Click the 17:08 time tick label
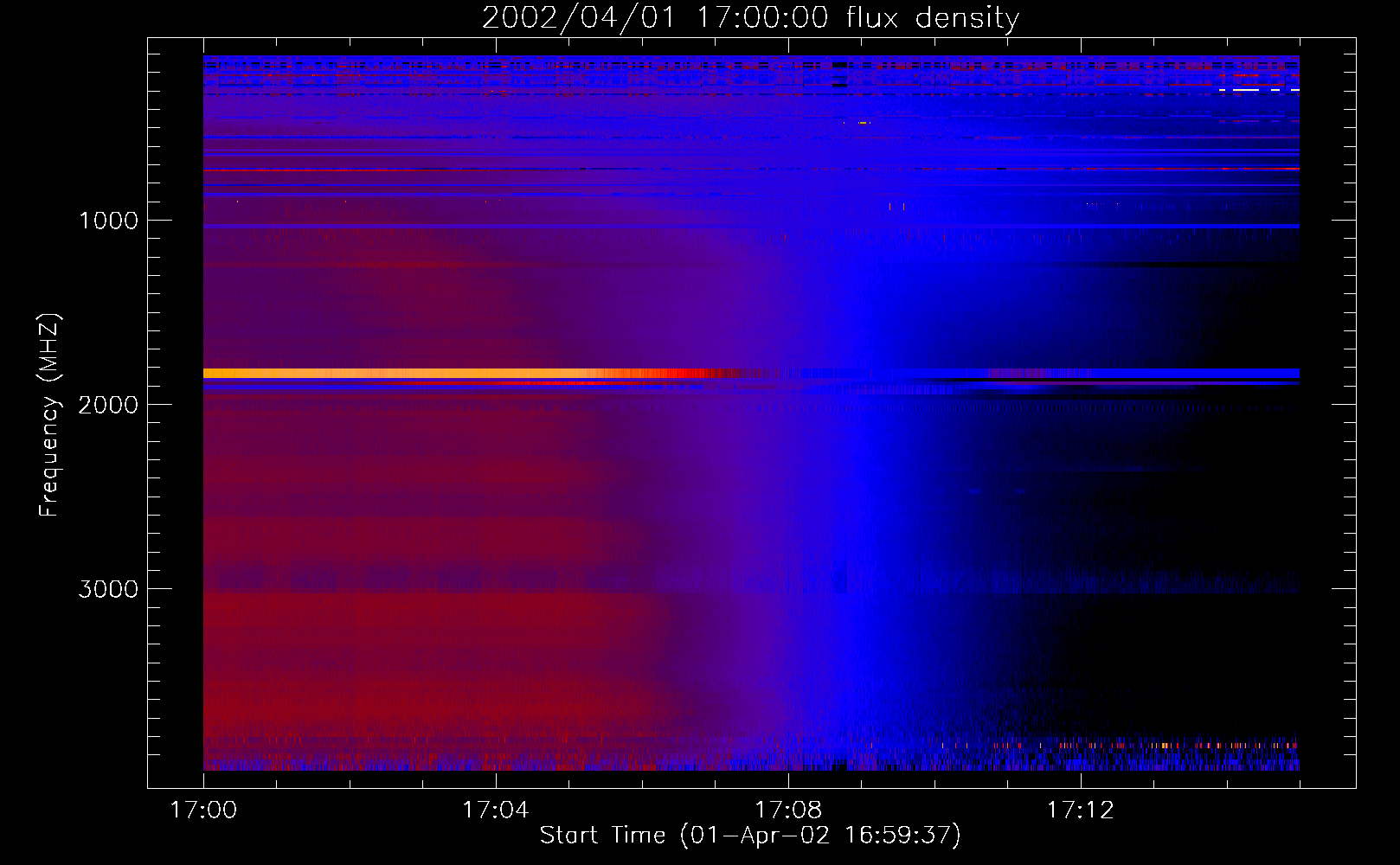 [787, 811]
